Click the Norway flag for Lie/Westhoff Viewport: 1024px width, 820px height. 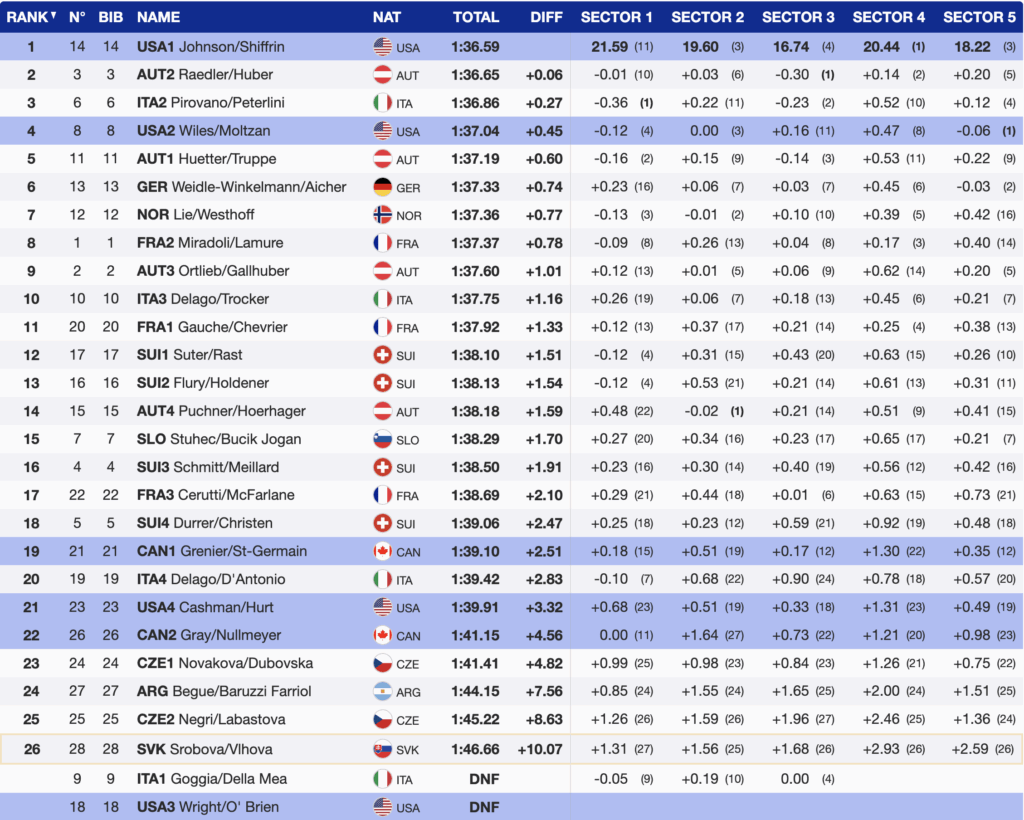[x=382, y=215]
